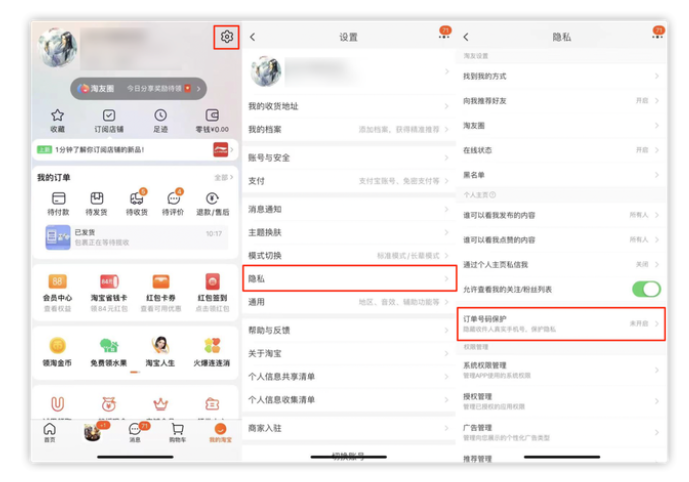Open 找到我的方式 privacy option

[562, 76]
